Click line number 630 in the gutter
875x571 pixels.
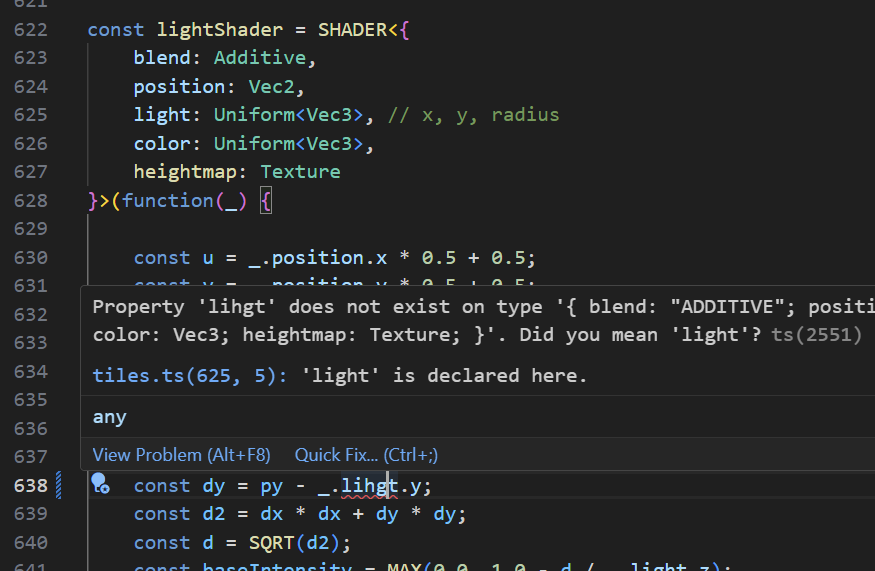31,258
